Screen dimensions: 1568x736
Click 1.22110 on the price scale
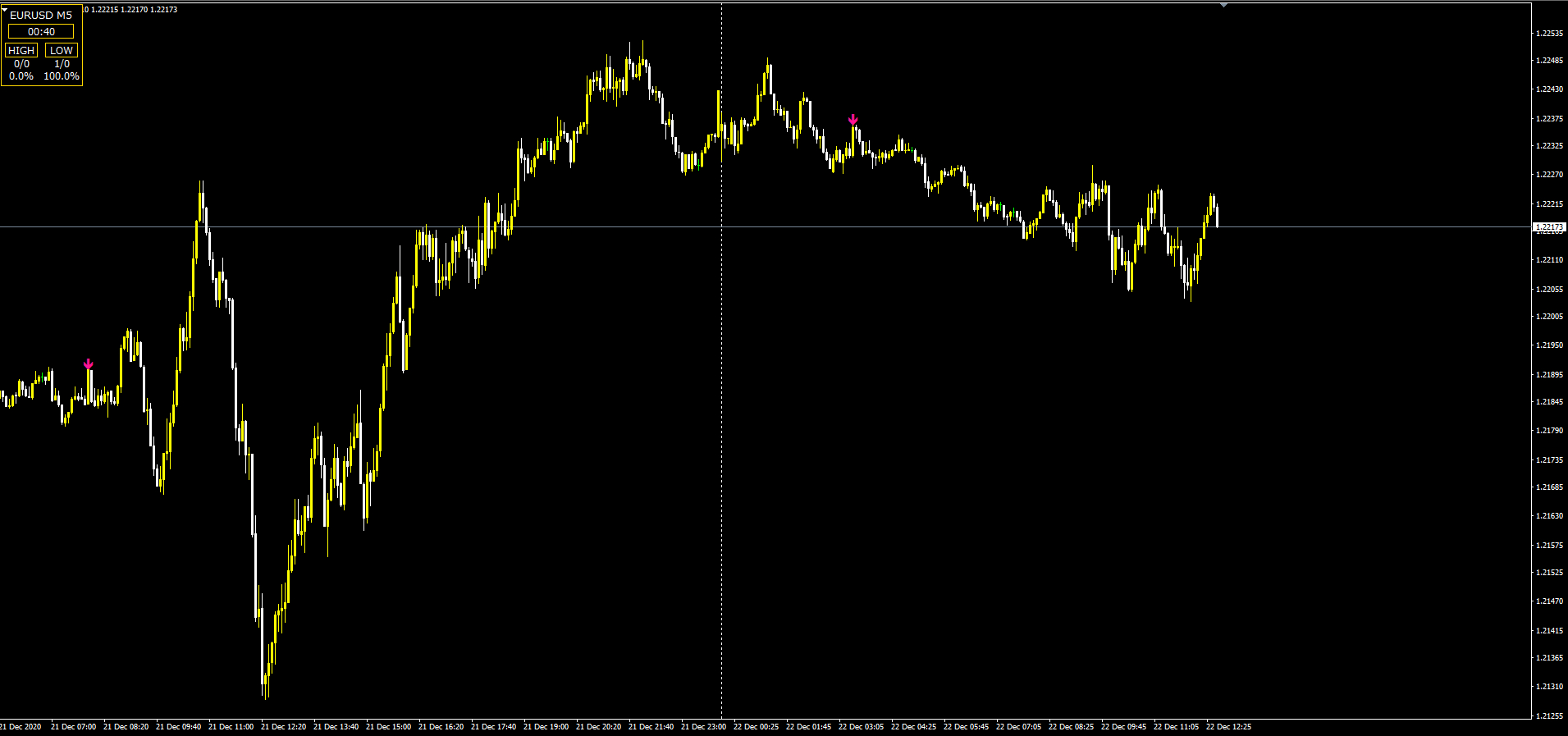[1548, 260]
